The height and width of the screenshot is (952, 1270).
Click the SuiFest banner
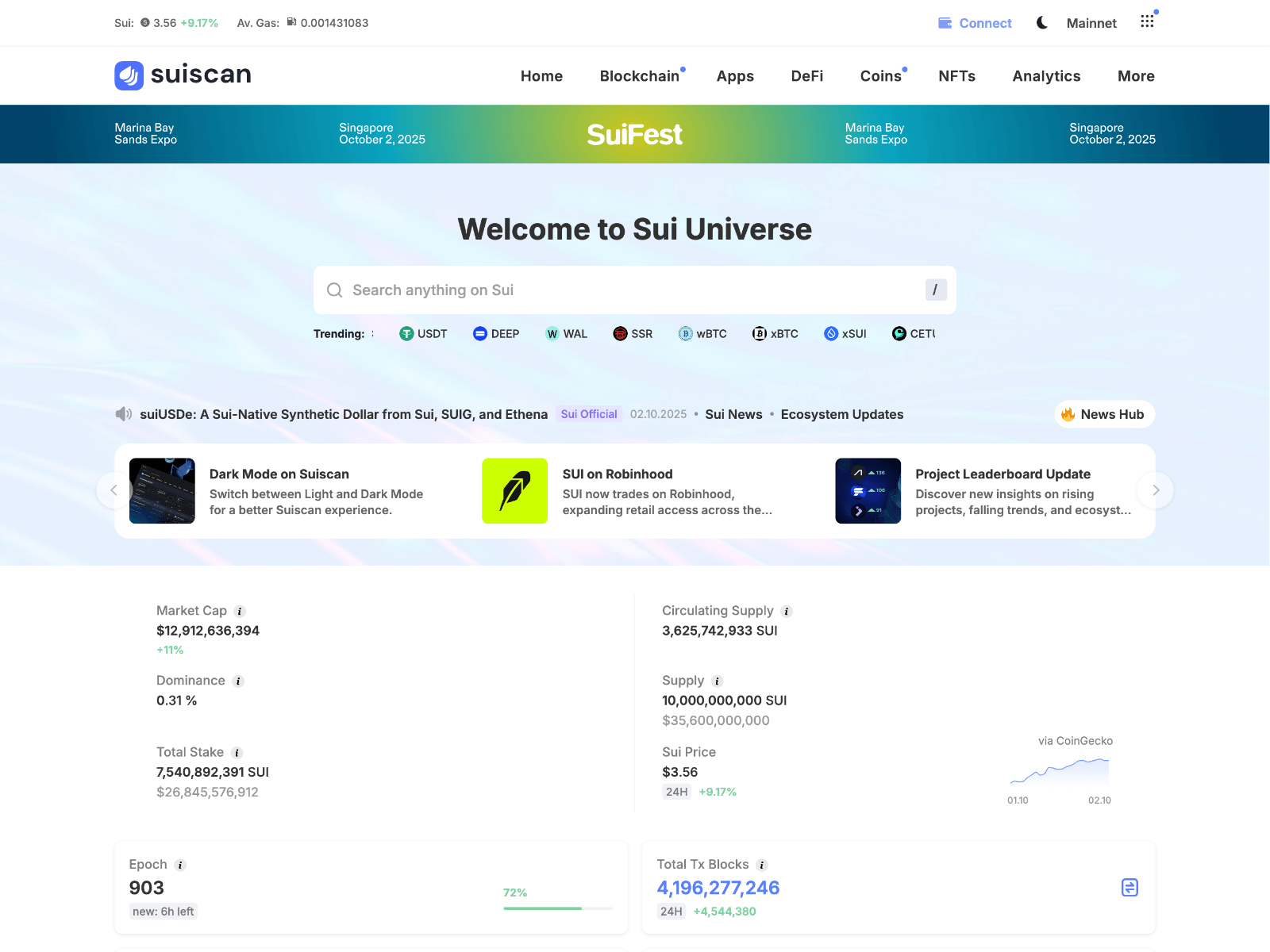[x=635, y=134]
